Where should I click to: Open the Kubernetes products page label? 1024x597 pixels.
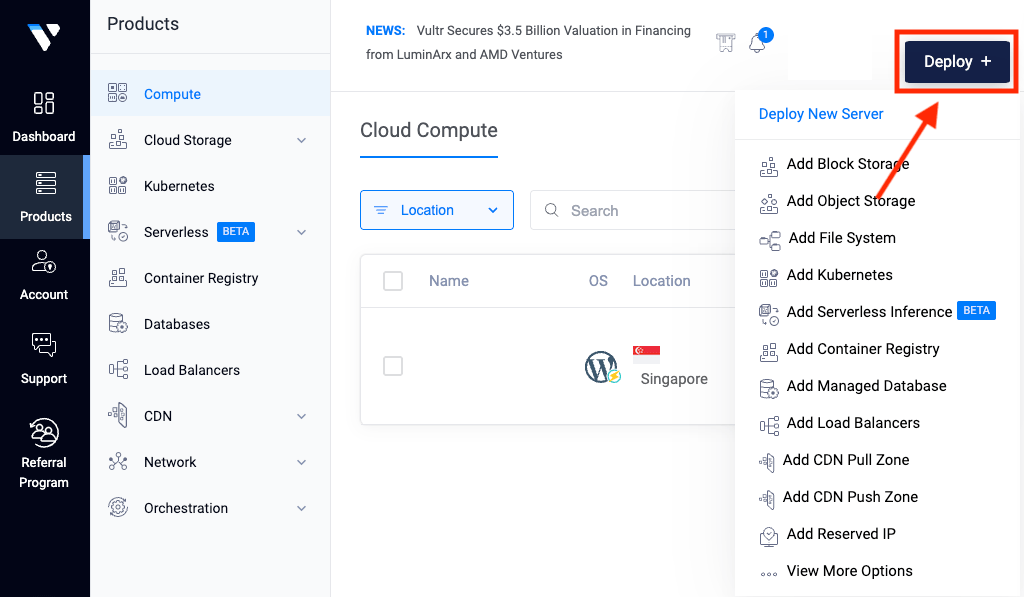[x=179, y=186]
